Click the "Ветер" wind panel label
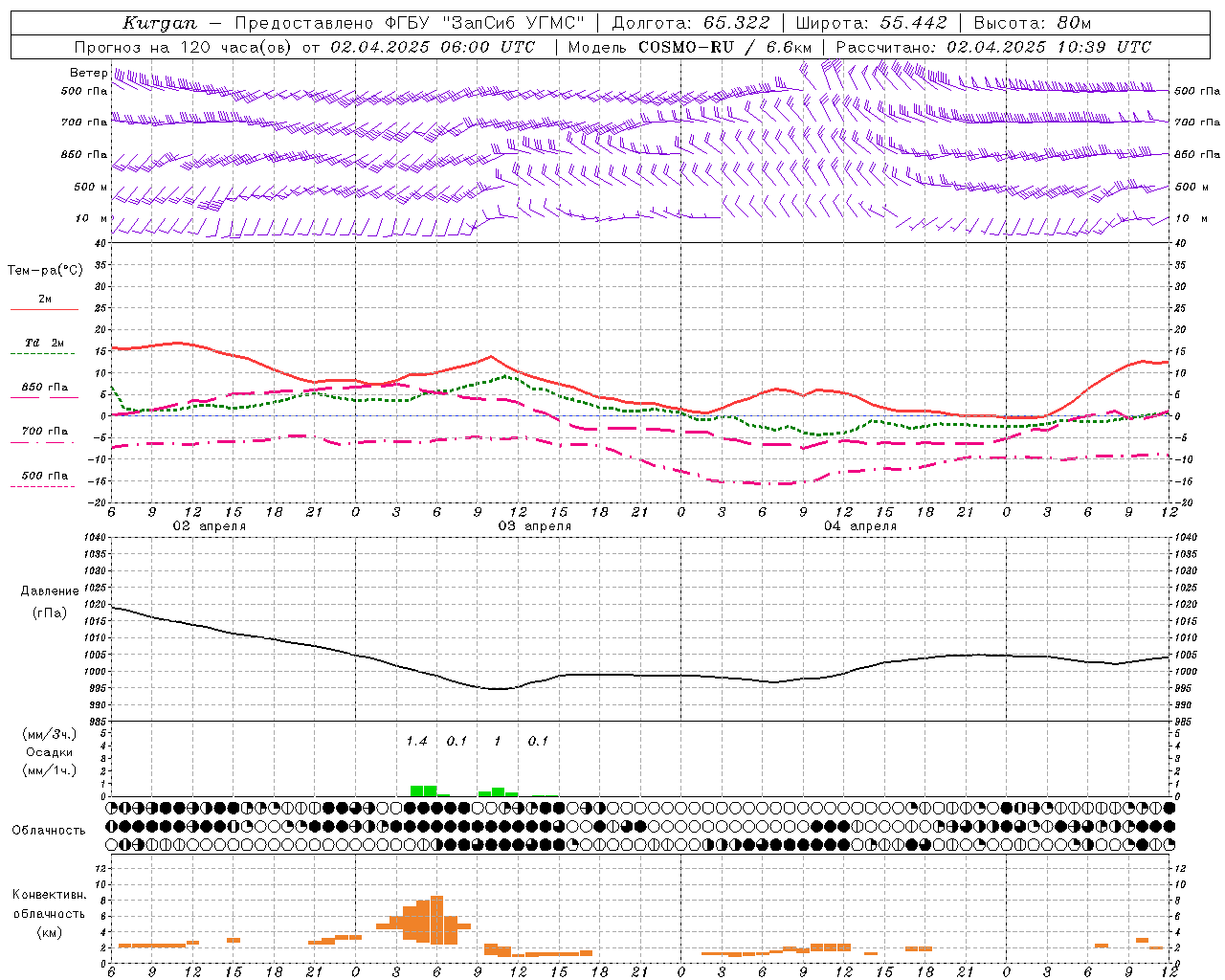The width and height of the screenshot is (1225, 980). pyautogui.click(x=89, y=73)
